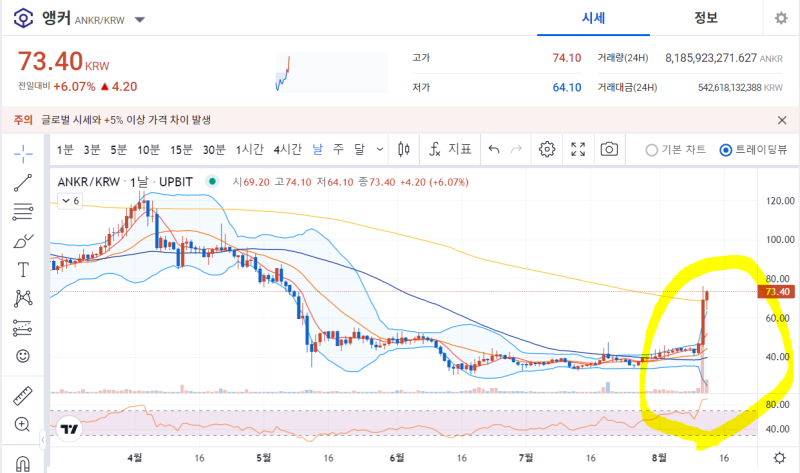This screenshot has height=473, width=800.
Task: Select the daily 날 interval
Action: [x=317, y=150]
